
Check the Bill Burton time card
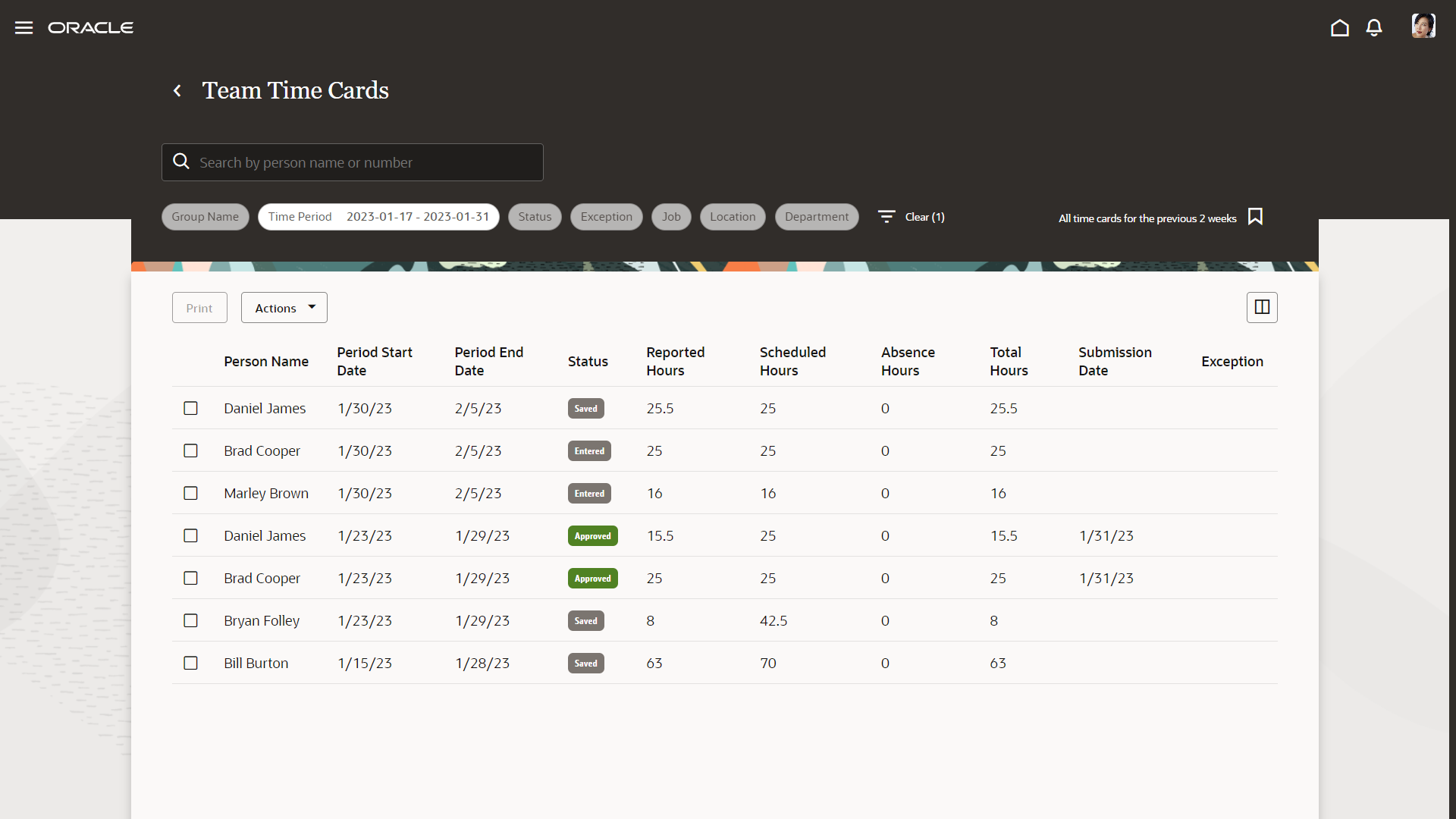pos(190,663)
